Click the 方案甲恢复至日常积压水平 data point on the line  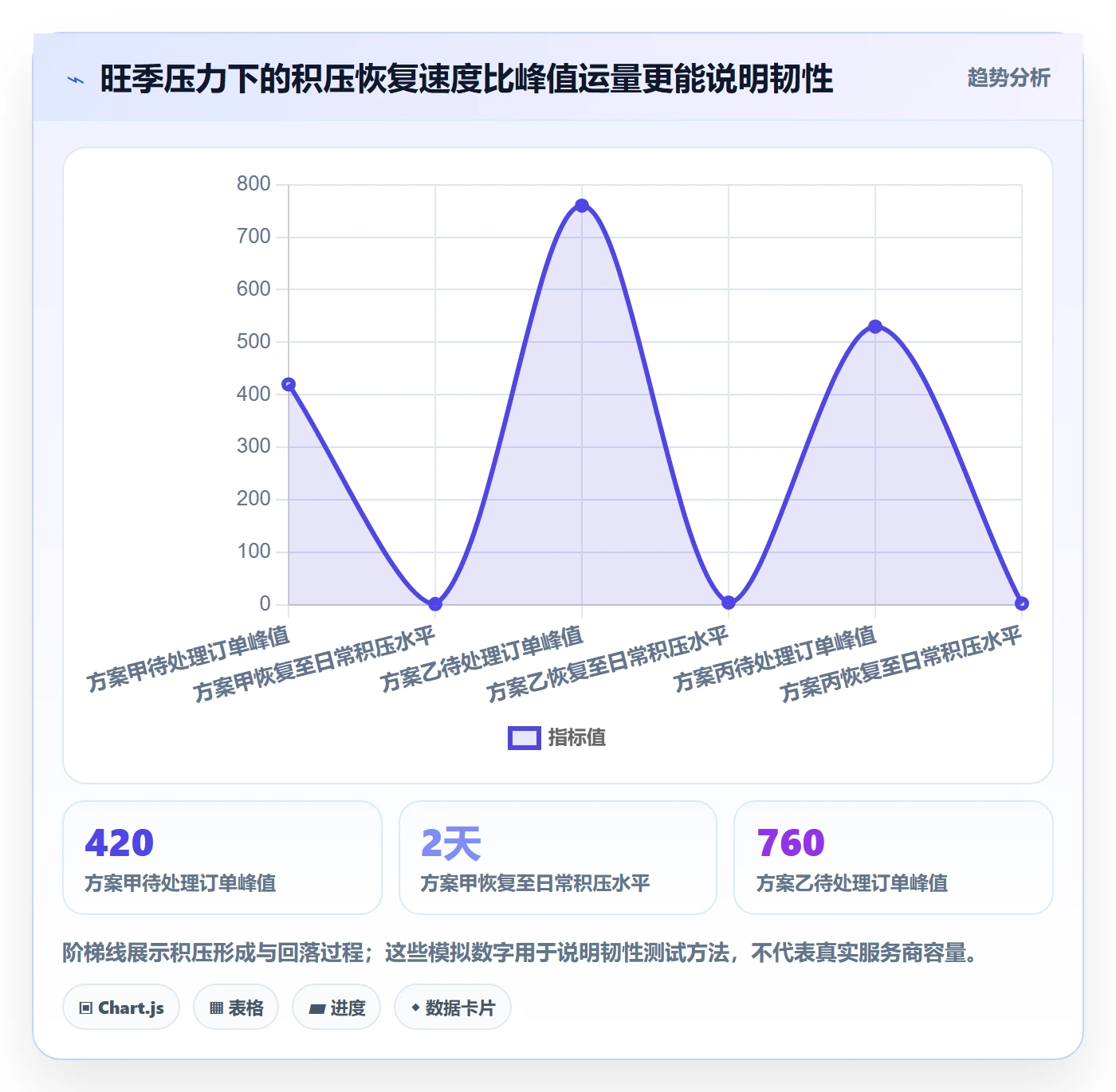click(x=435, y=604)
